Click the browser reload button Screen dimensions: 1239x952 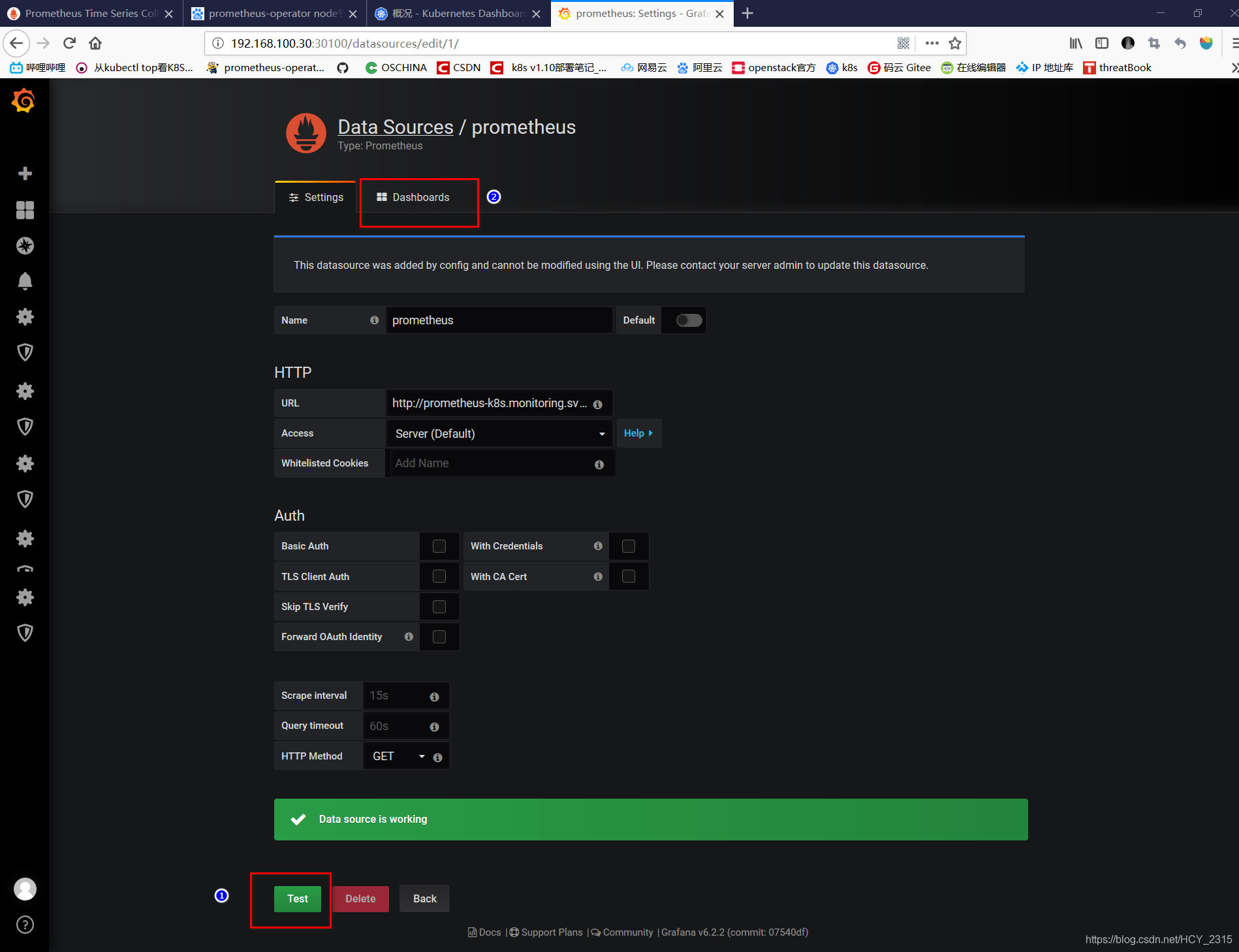tap(69, 43)
